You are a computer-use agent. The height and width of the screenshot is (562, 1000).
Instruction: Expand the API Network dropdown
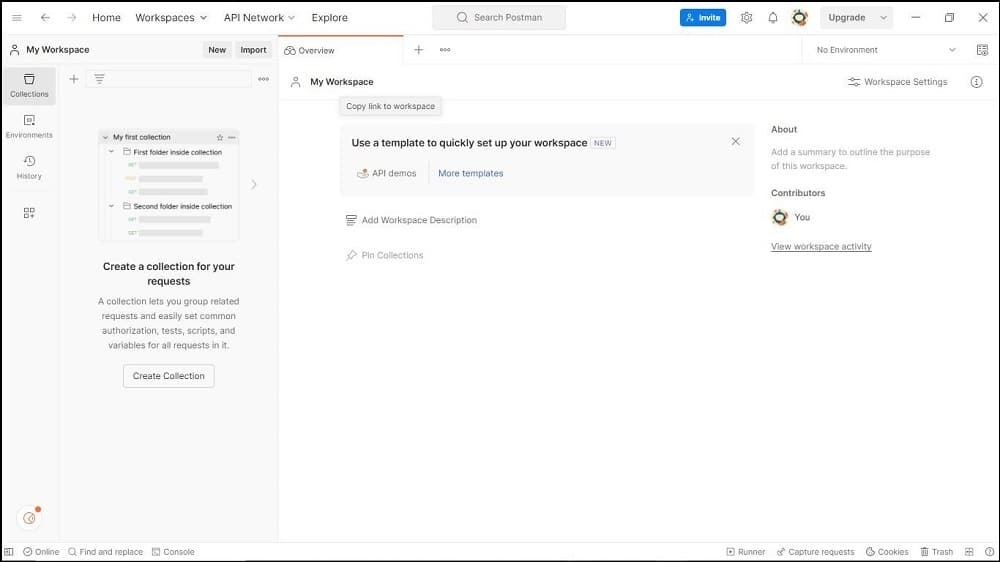pos(259,18)
